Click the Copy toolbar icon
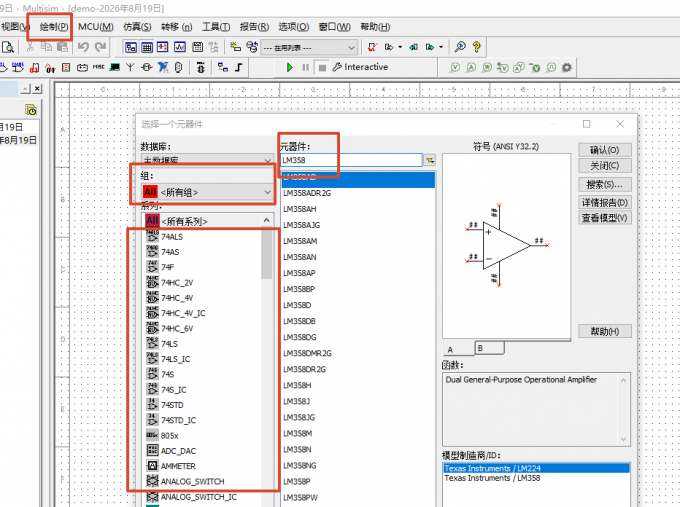The image size is (680, 507). pyautogui.click(x=46, y=46)
